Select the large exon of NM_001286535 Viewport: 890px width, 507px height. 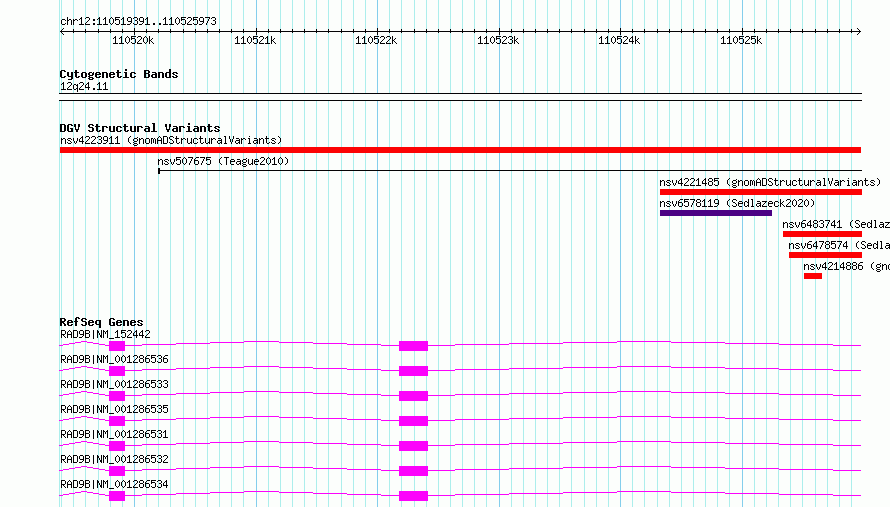point(413,421)
